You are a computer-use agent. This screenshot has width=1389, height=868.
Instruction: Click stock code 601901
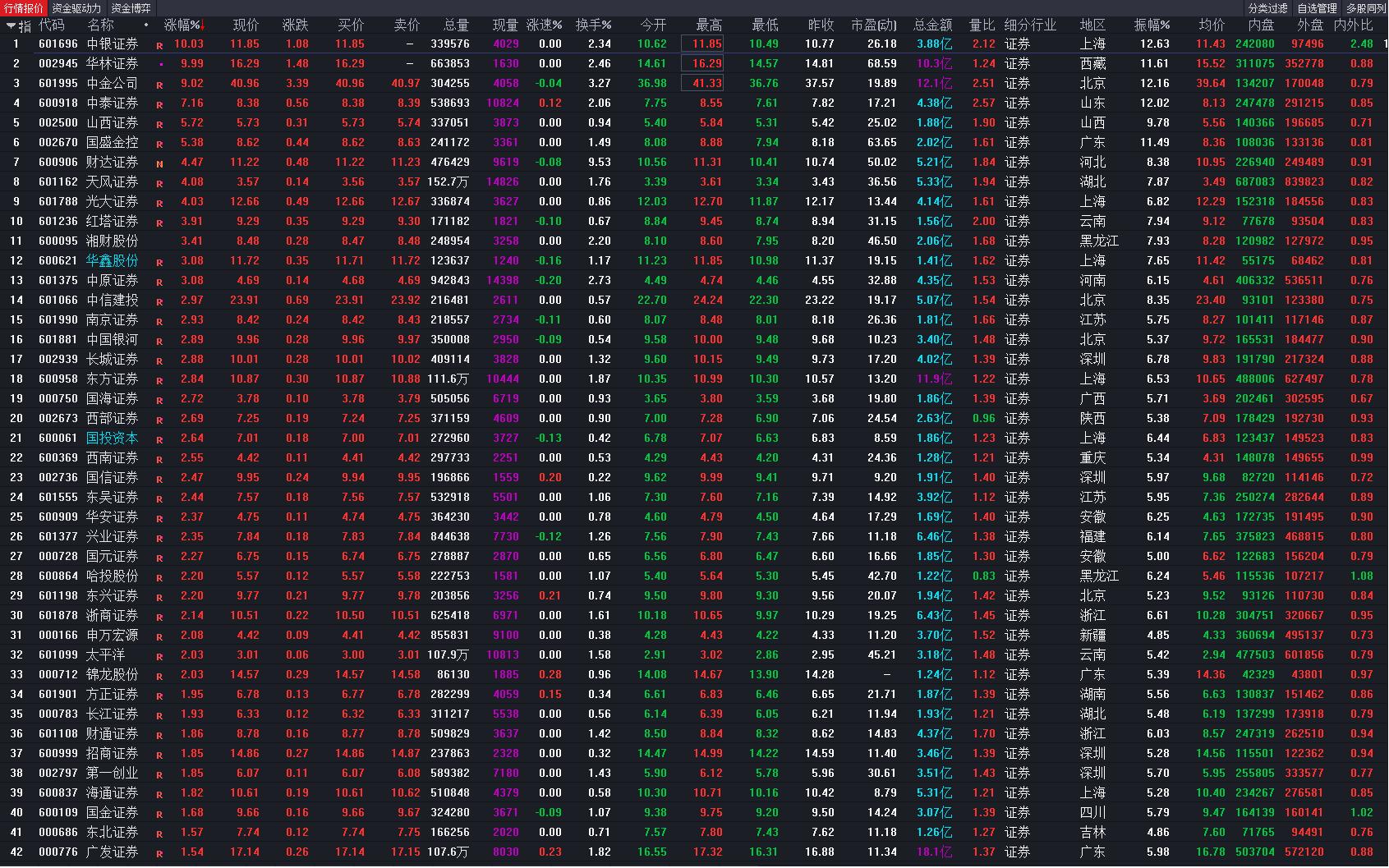pos(58,694)
